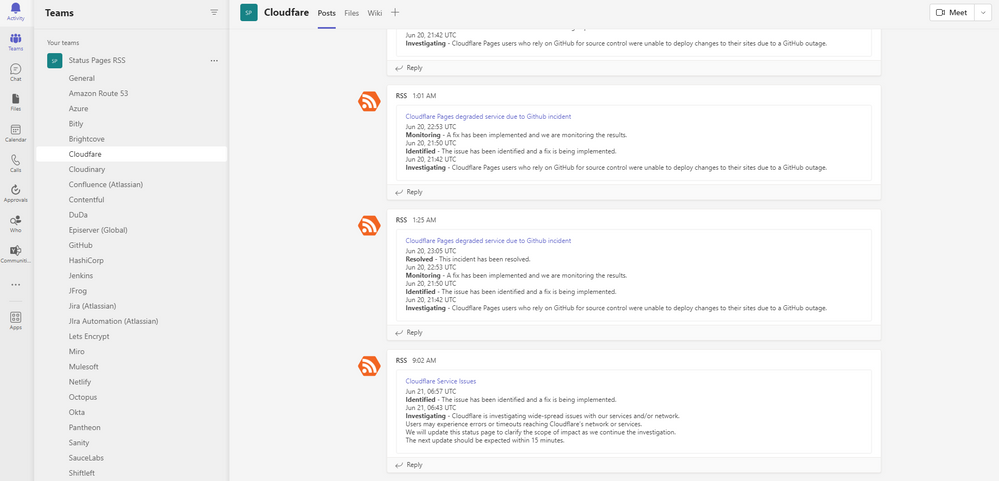Select the Cloudfare channel in list
Viewport: 999px width, 481px height.
click(131, 154)
